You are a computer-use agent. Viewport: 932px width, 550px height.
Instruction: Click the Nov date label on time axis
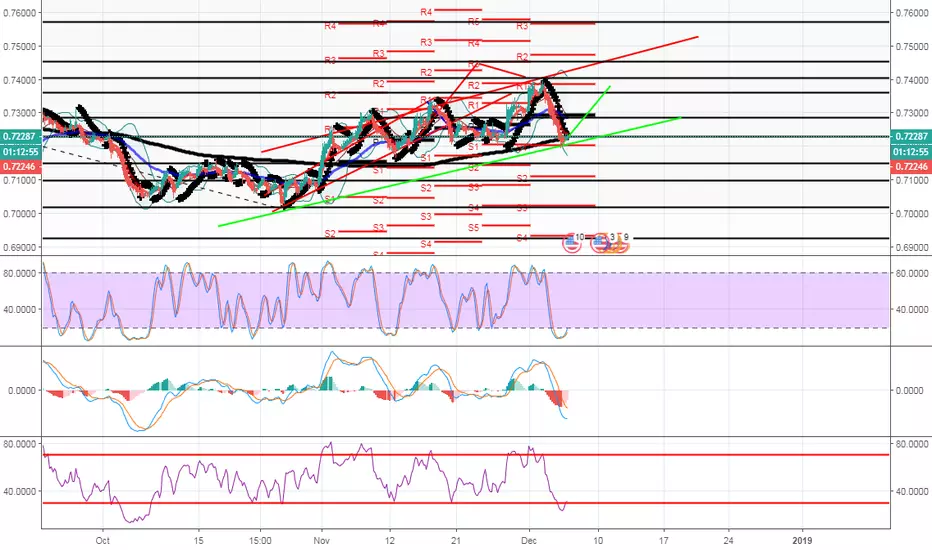(322, 540)
